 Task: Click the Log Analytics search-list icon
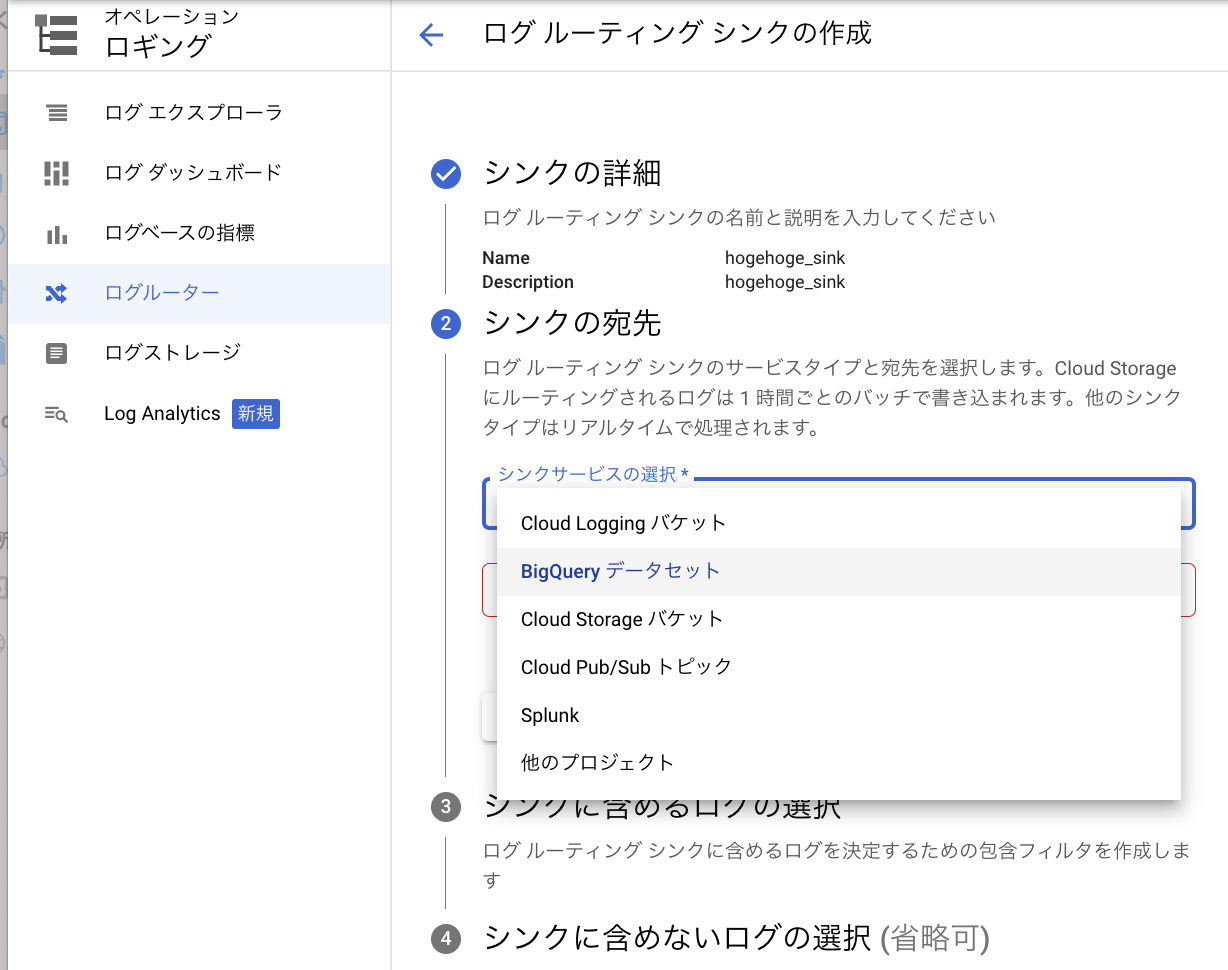[x=56, y=414]
